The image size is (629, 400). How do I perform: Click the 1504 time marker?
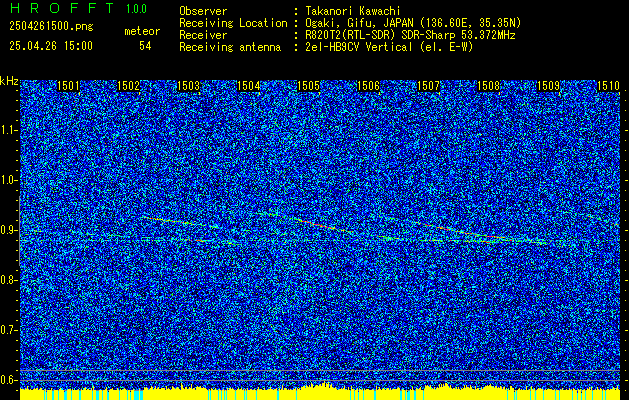tap(249, 86)
